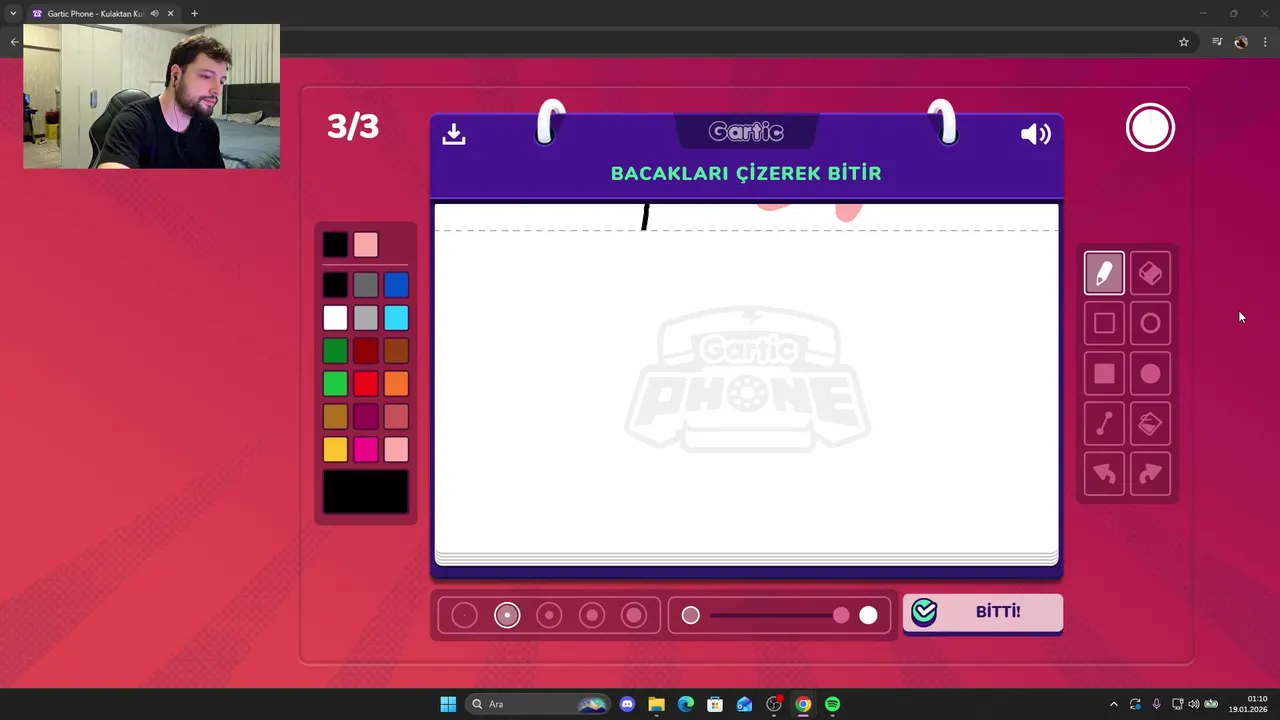Choose the empty ellipse shape tool
This screenshot has width=1280, height=720.
click(x=1150, y=323)
